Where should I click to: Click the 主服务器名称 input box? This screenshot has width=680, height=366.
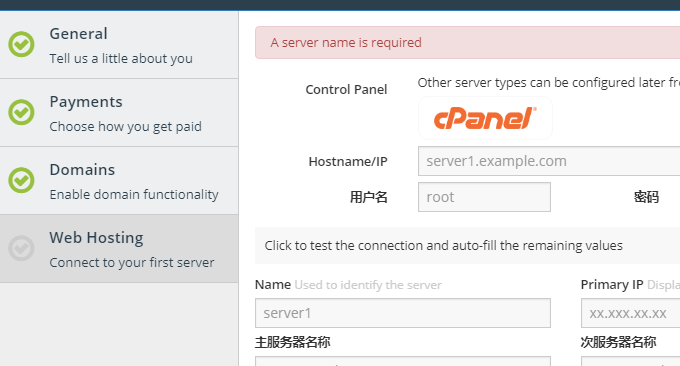point(403,361)
